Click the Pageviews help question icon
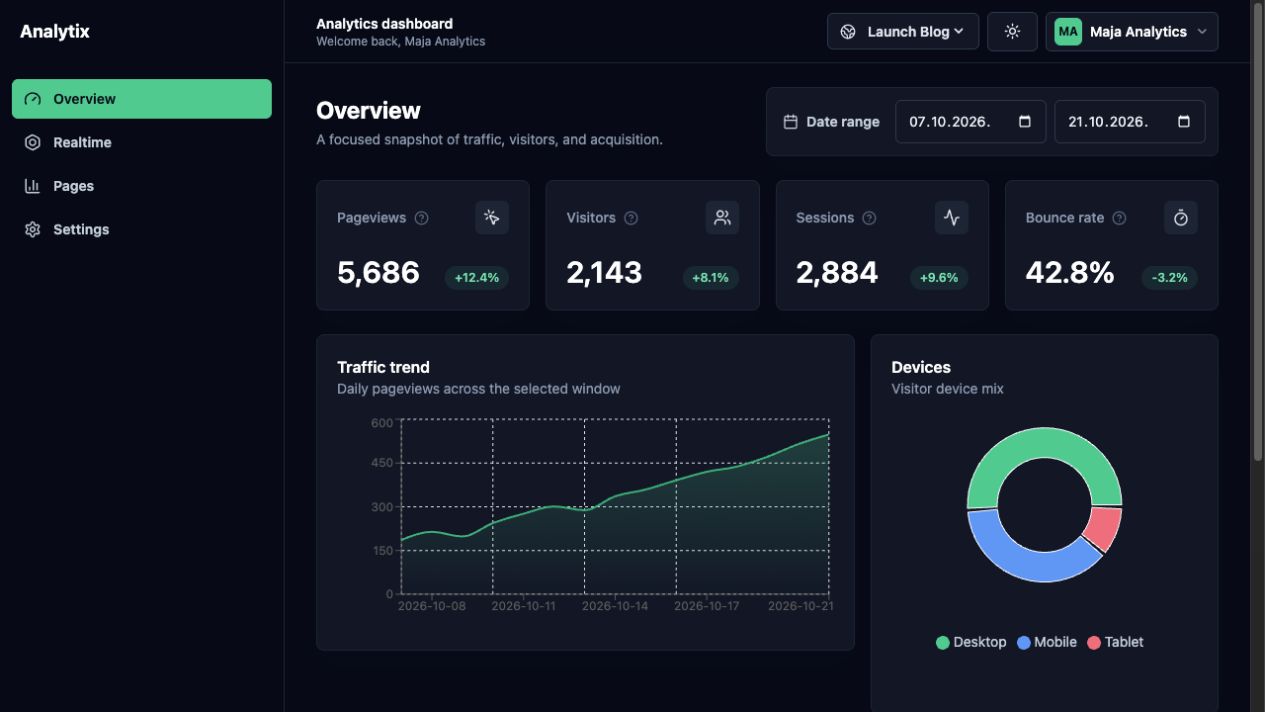The height and width of the screenshot is (712, 1265). point(422,218)
